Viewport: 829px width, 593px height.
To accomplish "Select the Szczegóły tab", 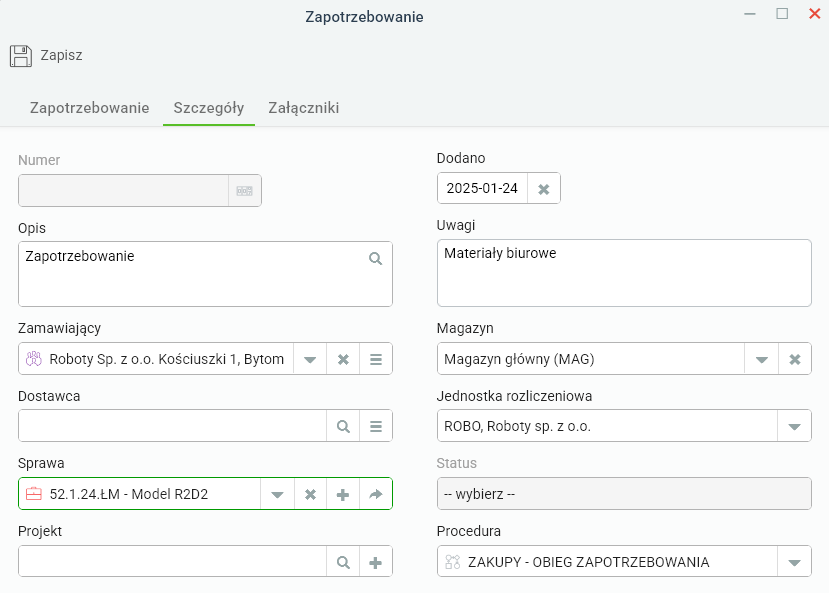I will pyautogui.click(x=209, y=108).
